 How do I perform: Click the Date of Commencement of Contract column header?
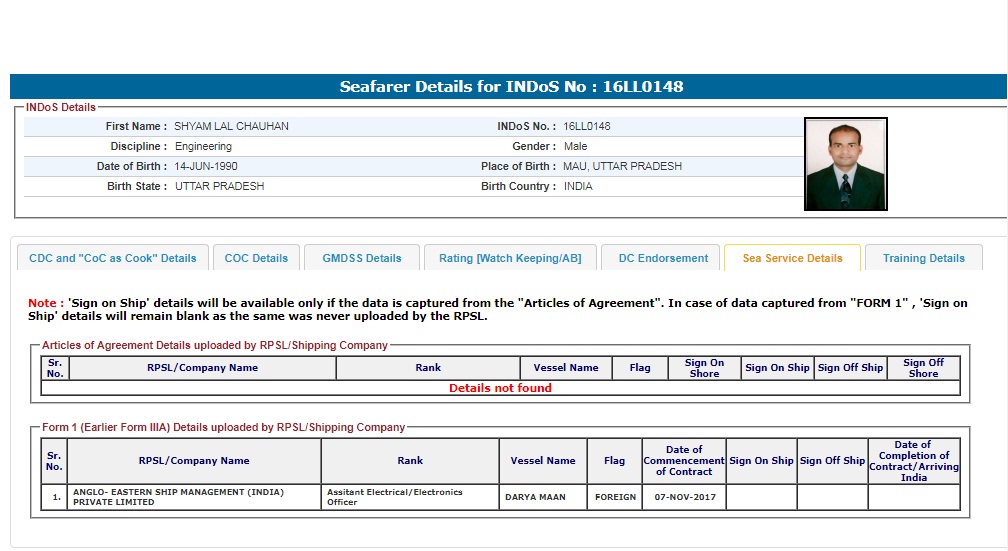tap(684, 461)
